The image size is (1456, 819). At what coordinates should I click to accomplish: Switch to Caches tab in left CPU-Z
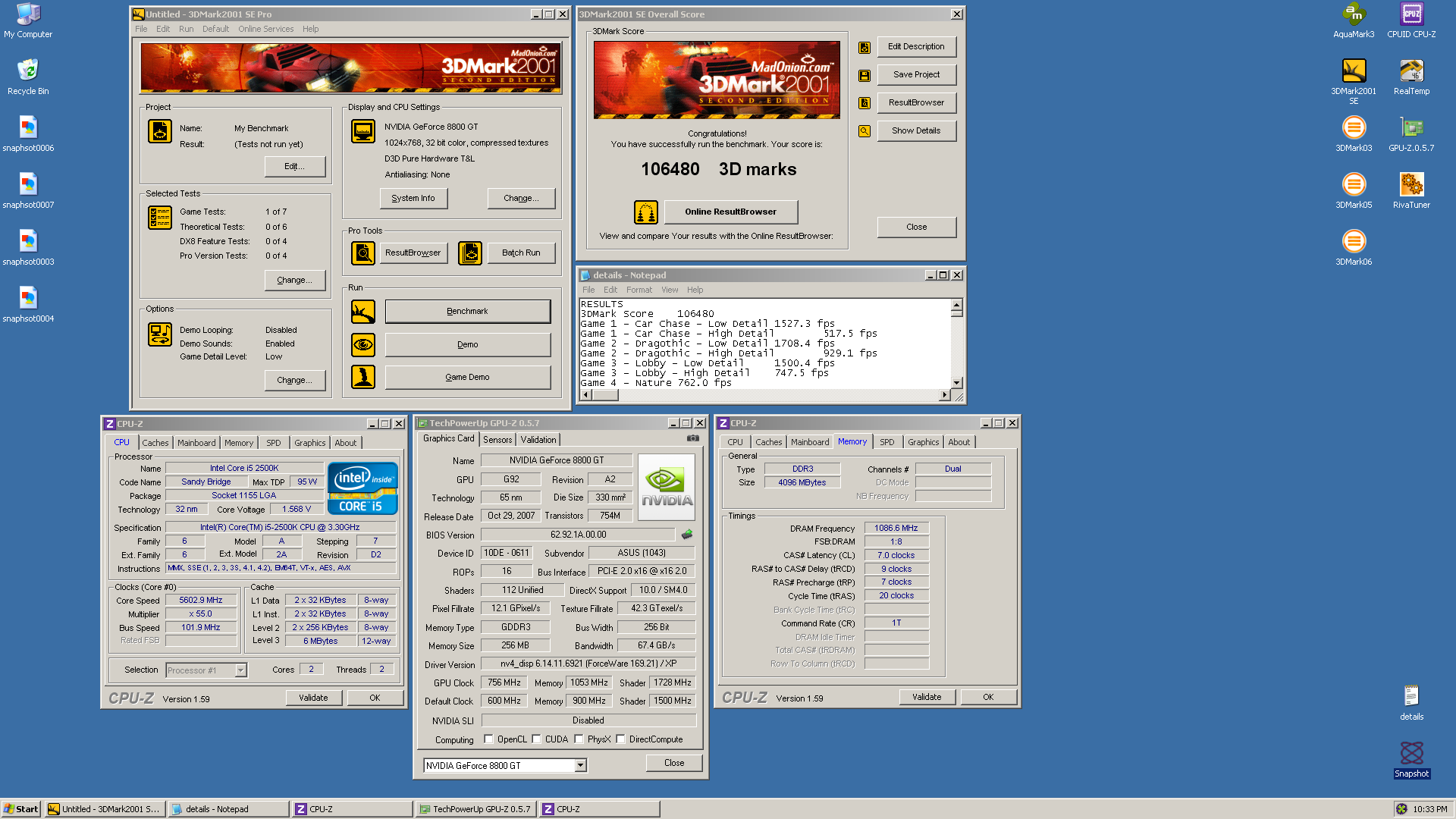tap(155, 443)
